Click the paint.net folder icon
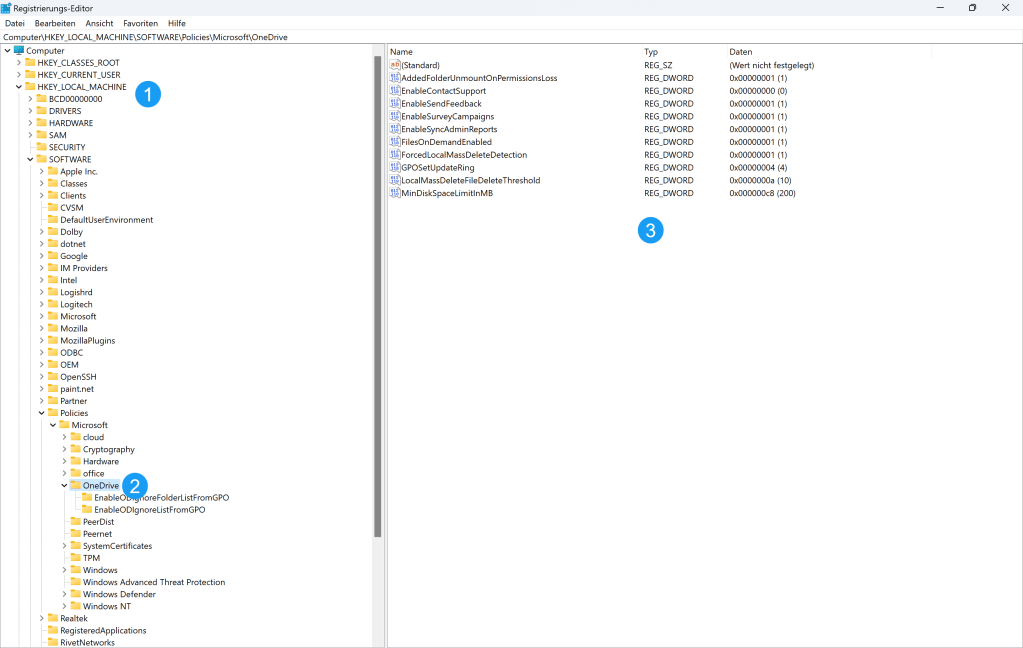 point(53,388)
